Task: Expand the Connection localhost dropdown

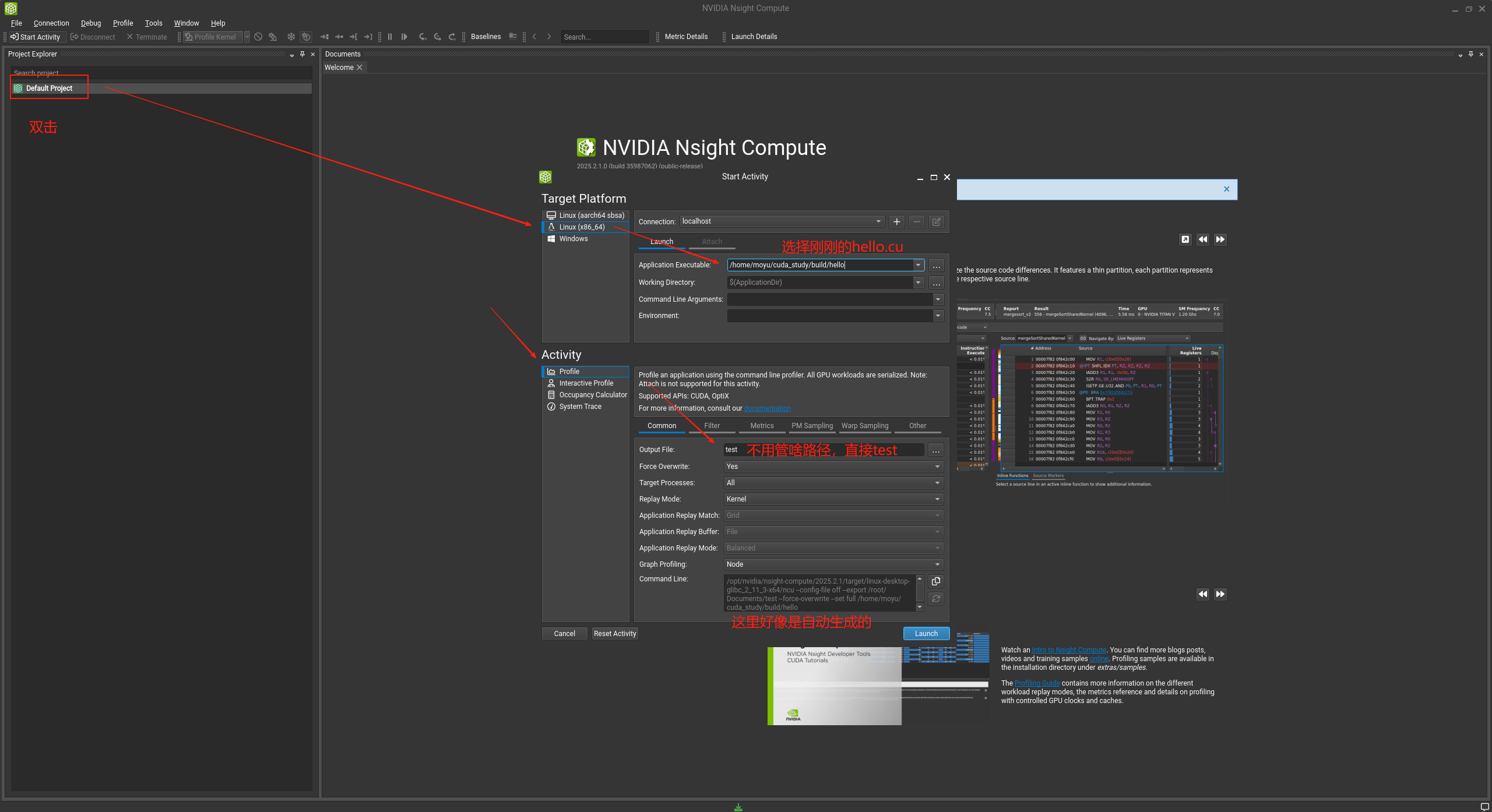Action: point(878,221)
